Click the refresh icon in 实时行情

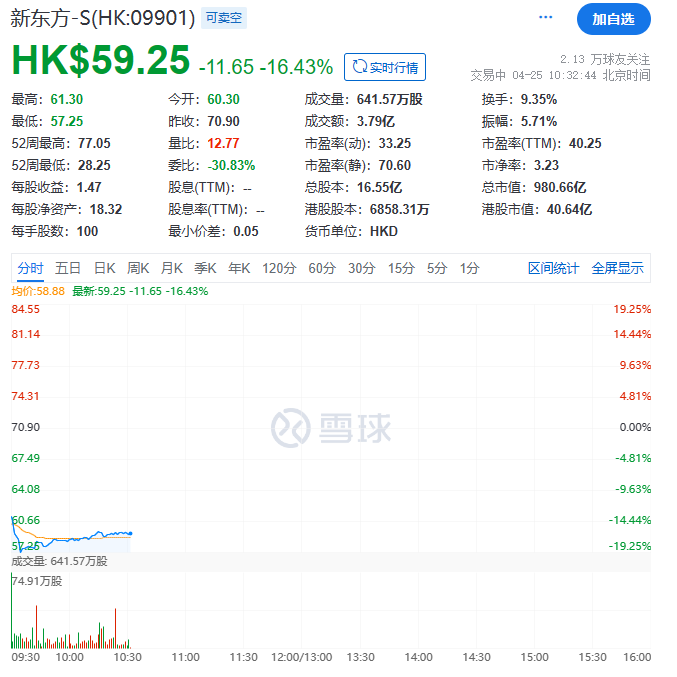[358, 68]
